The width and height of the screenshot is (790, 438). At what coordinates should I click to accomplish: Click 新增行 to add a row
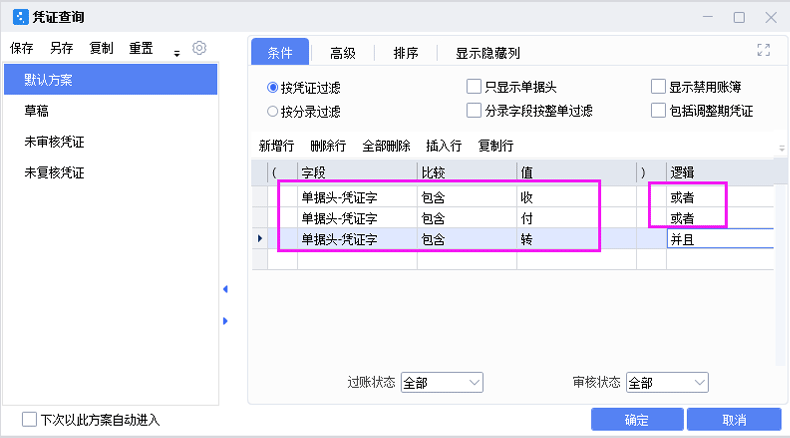click(x=276, y=146)
